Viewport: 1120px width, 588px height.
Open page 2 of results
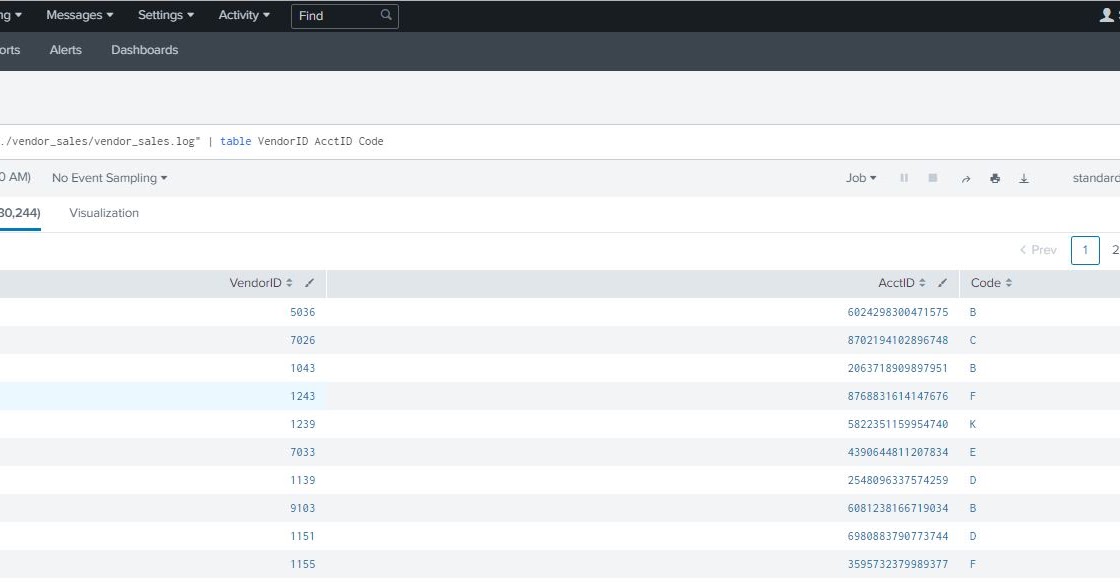(1115, 250)
